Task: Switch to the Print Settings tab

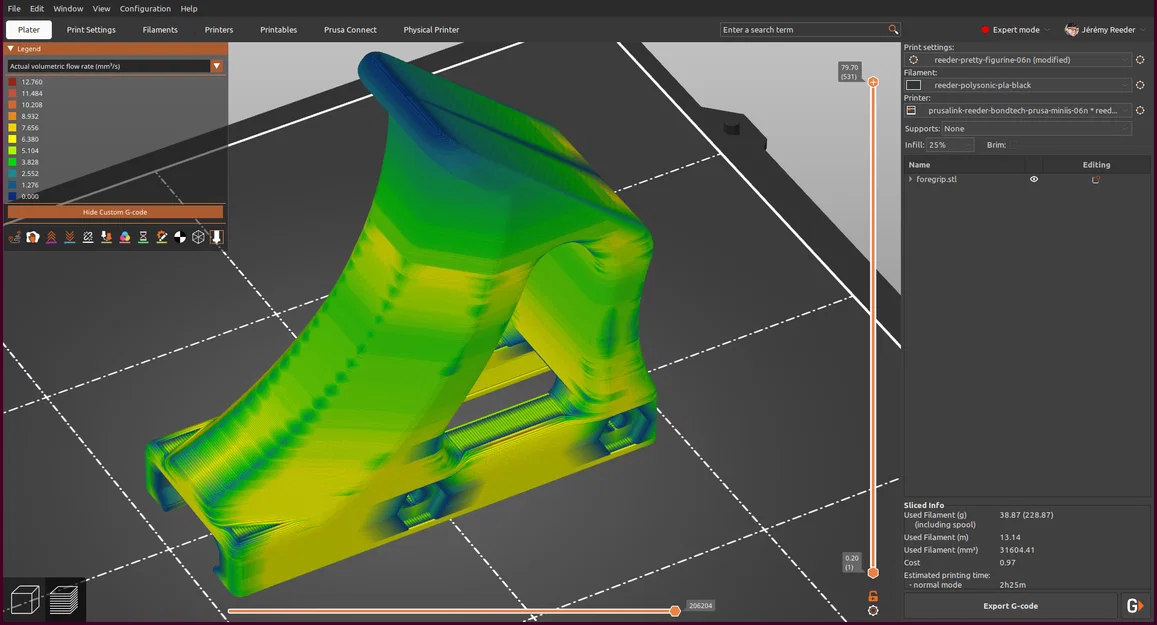Action: pos(91,30)
